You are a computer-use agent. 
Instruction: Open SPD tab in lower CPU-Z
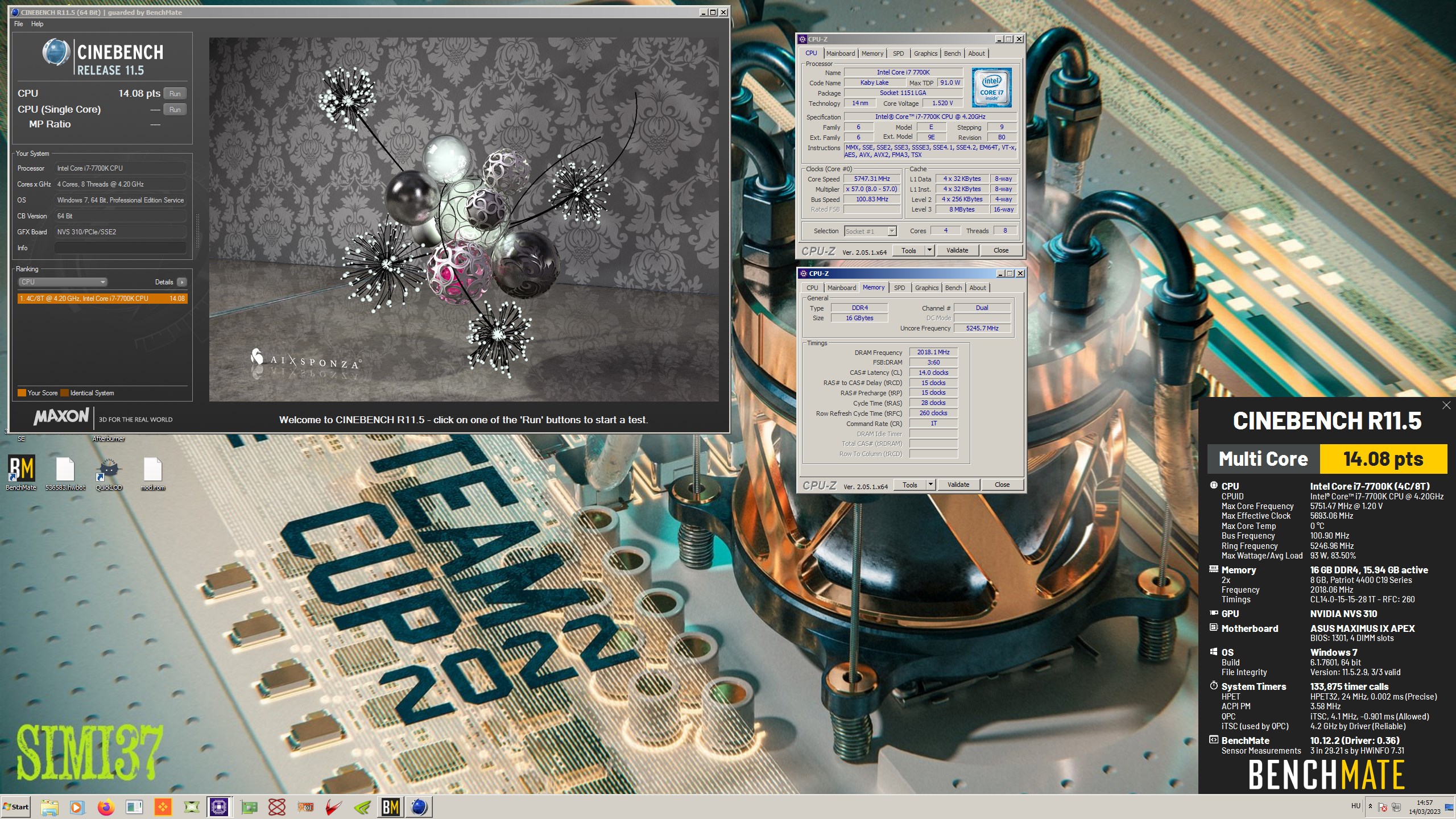(x=899, y=288)
